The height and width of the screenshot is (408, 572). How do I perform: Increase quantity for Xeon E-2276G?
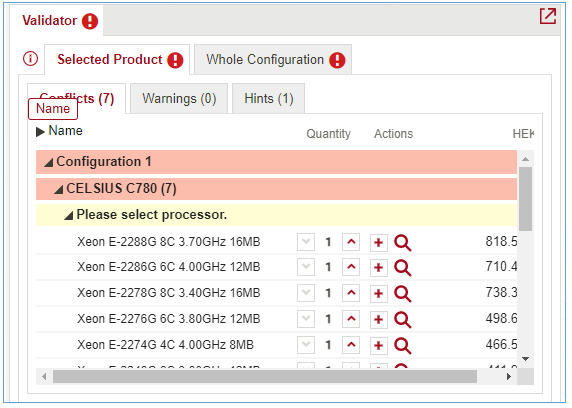(x=351, y=319)
